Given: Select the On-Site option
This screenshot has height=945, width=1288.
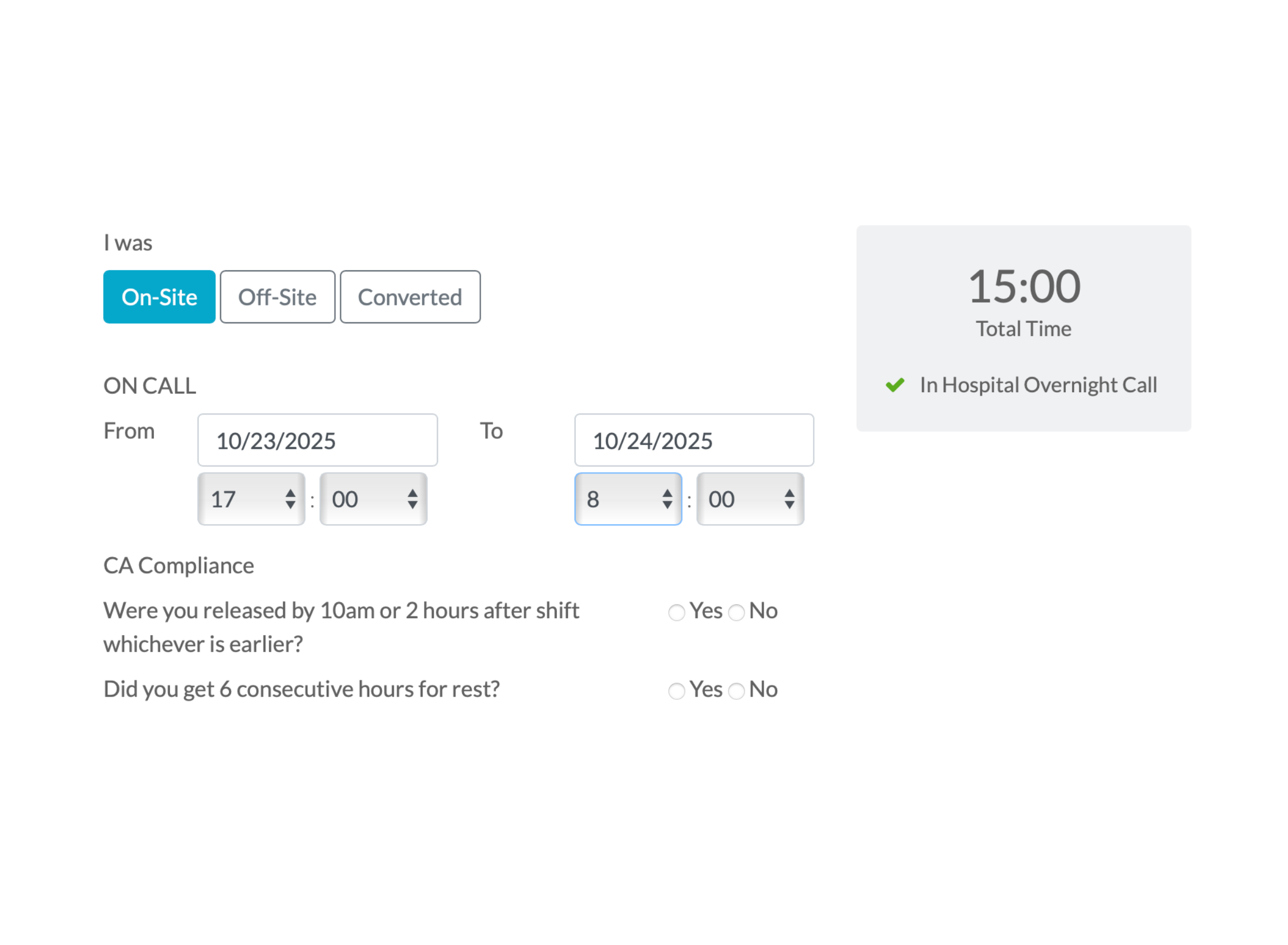Looking at the screenshot, I should pos(159,297).
